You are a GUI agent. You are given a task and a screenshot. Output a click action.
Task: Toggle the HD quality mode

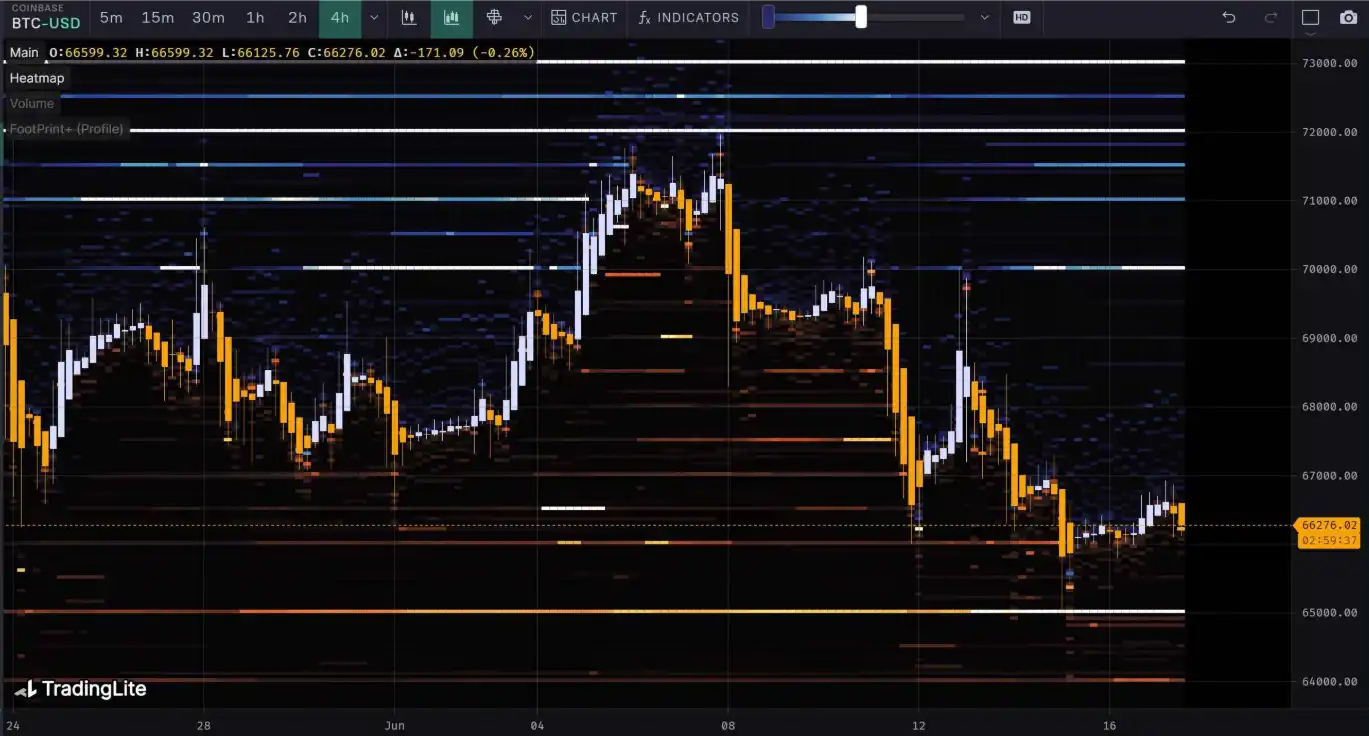[x=1021, y=18]
